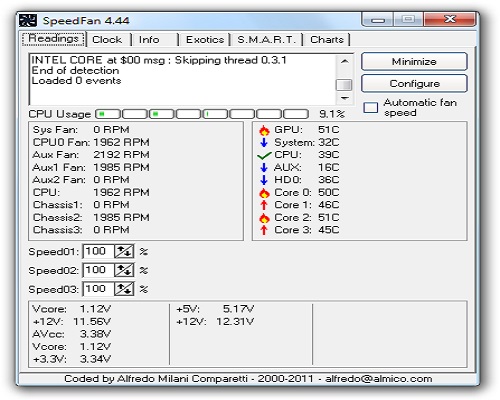Open the S.M.A.R.T. tab
Viewport: 500px width, 400px height.
pyautogui.click(x=266, y=40)
